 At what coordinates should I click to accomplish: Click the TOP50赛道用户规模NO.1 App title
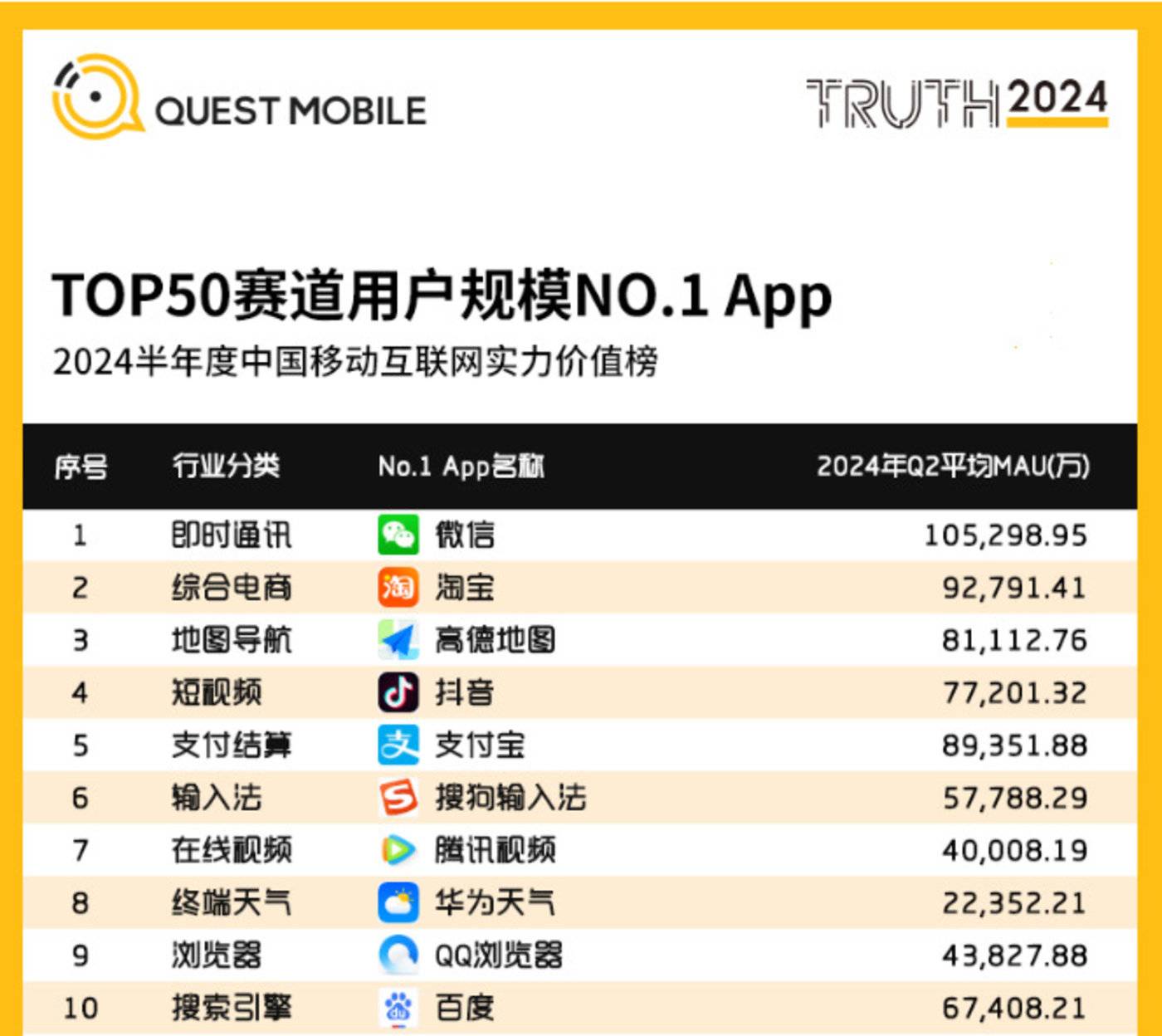[x=442, y=296]
